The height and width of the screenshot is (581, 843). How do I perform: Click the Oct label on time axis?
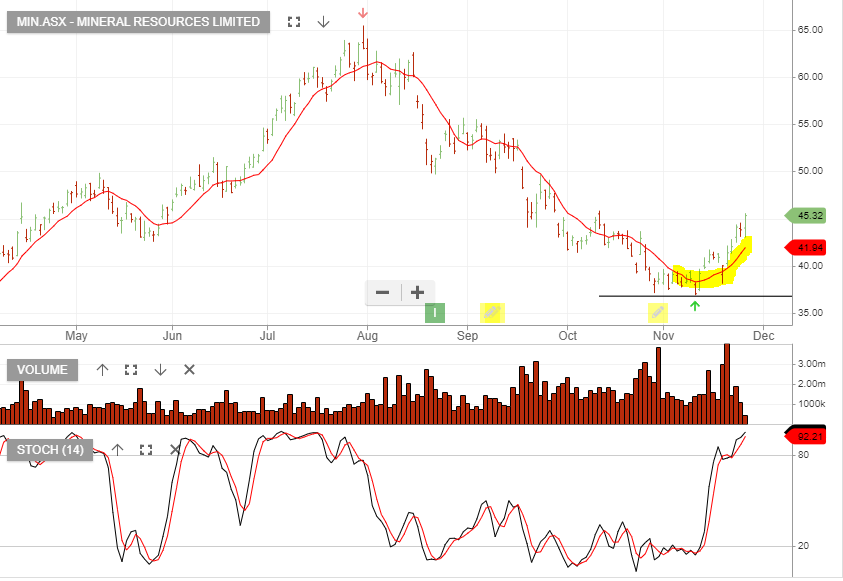tap(568, 336)
